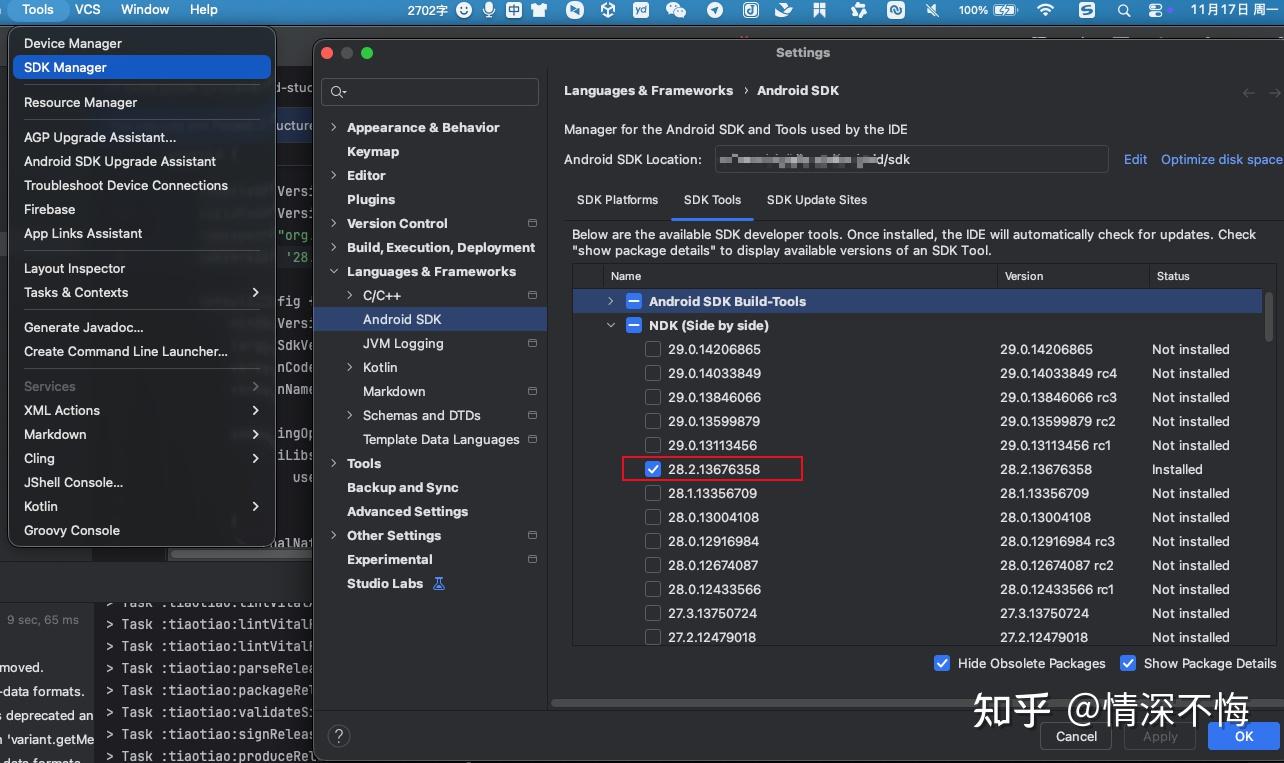Uncheck NDK version 28.2.13676358
Viewport: 1284px width, 763px height.
pos(653,469)
